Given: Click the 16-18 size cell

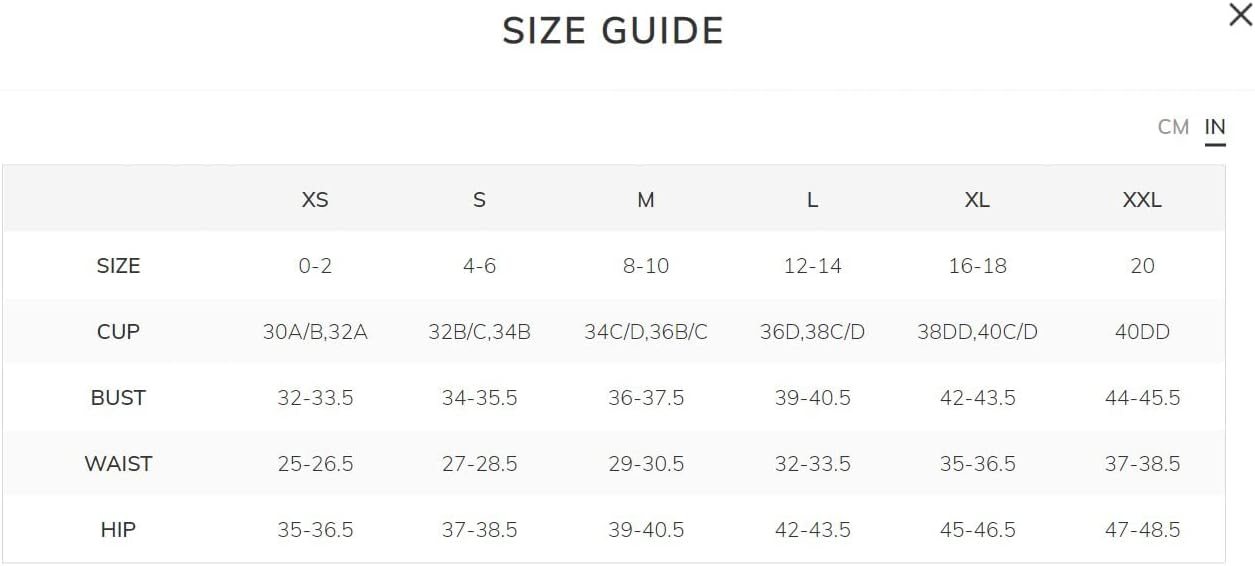Looking at the screenshot, I should pyautogui.click(x=977, y=266).
